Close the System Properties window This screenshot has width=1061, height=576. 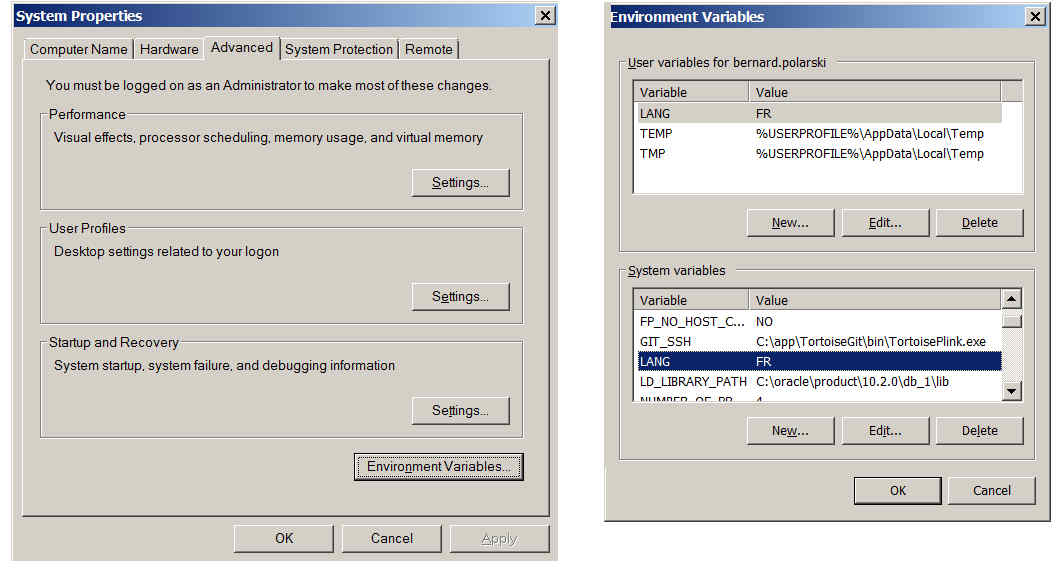545,16
